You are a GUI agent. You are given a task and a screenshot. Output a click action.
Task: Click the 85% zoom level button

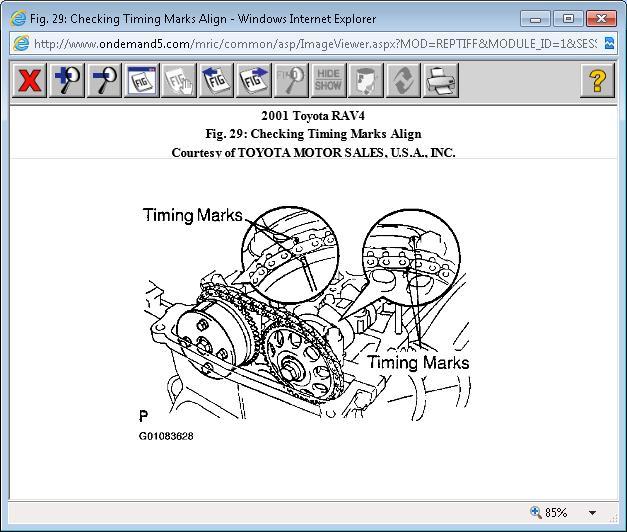549,512
